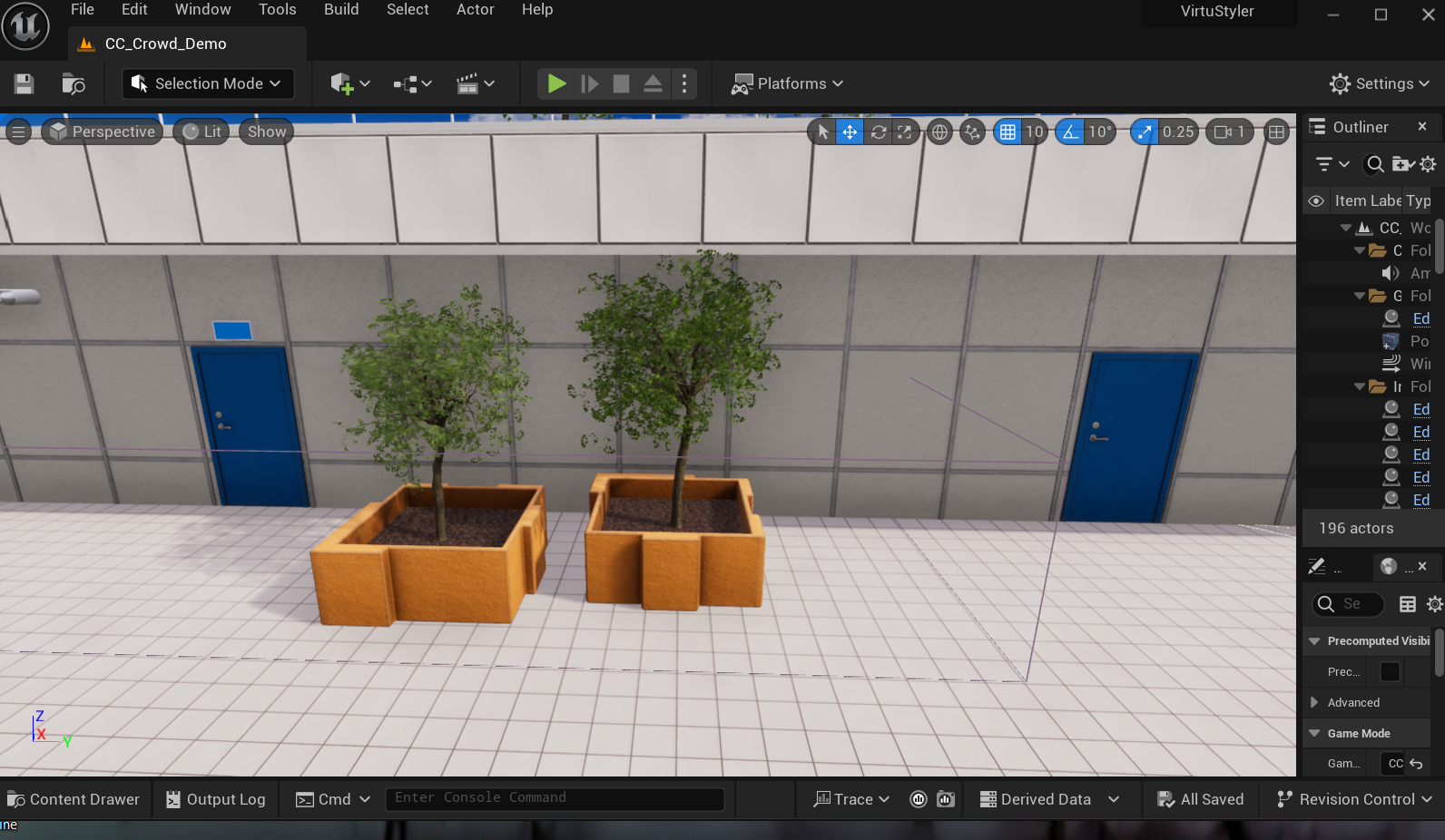This screenshot has height=840, width=1445.
Task: Click the skip frame playback button
Action: pyautogui.click(x=589, y=83)
